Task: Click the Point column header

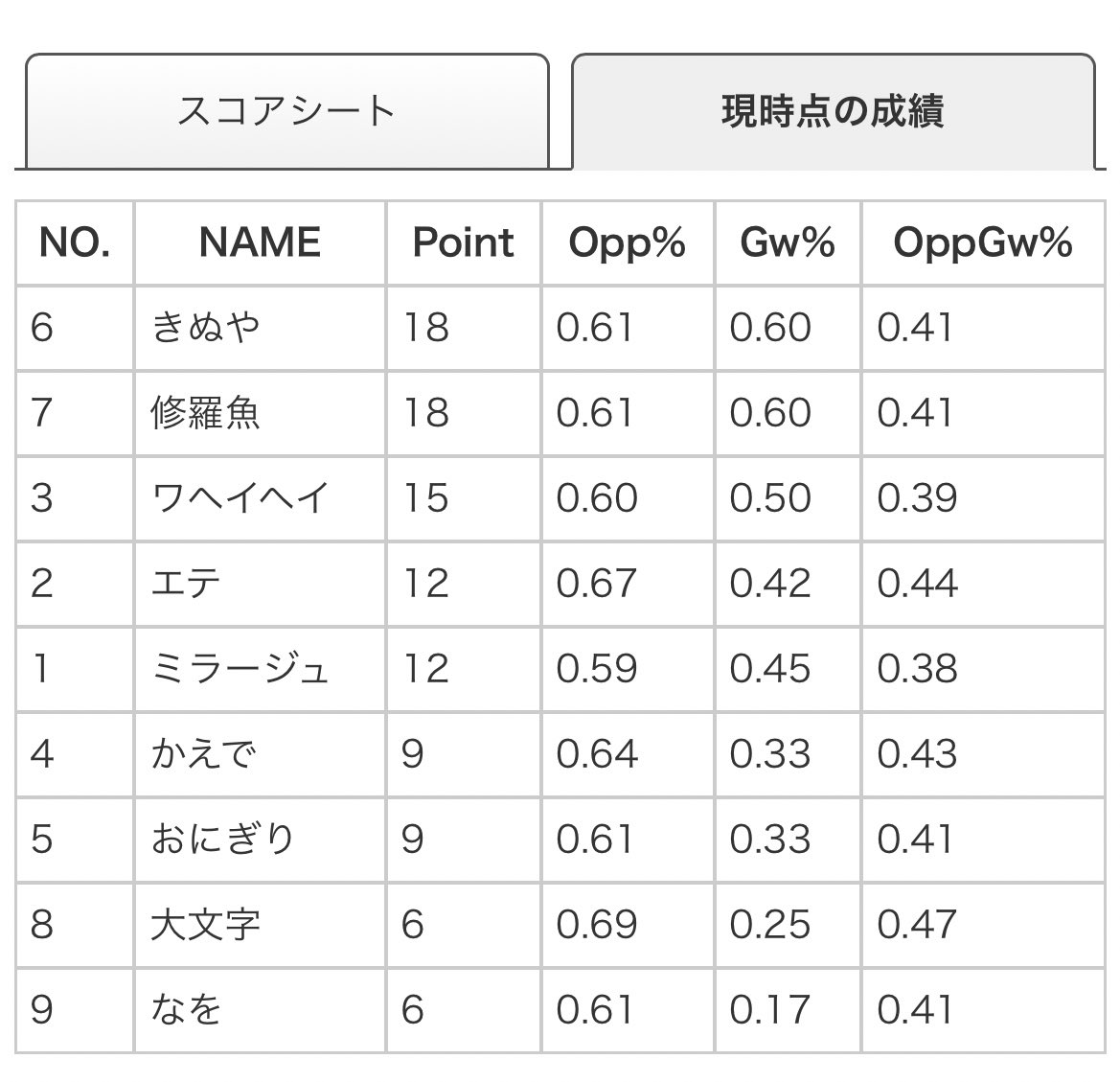Action: point(464,242)
